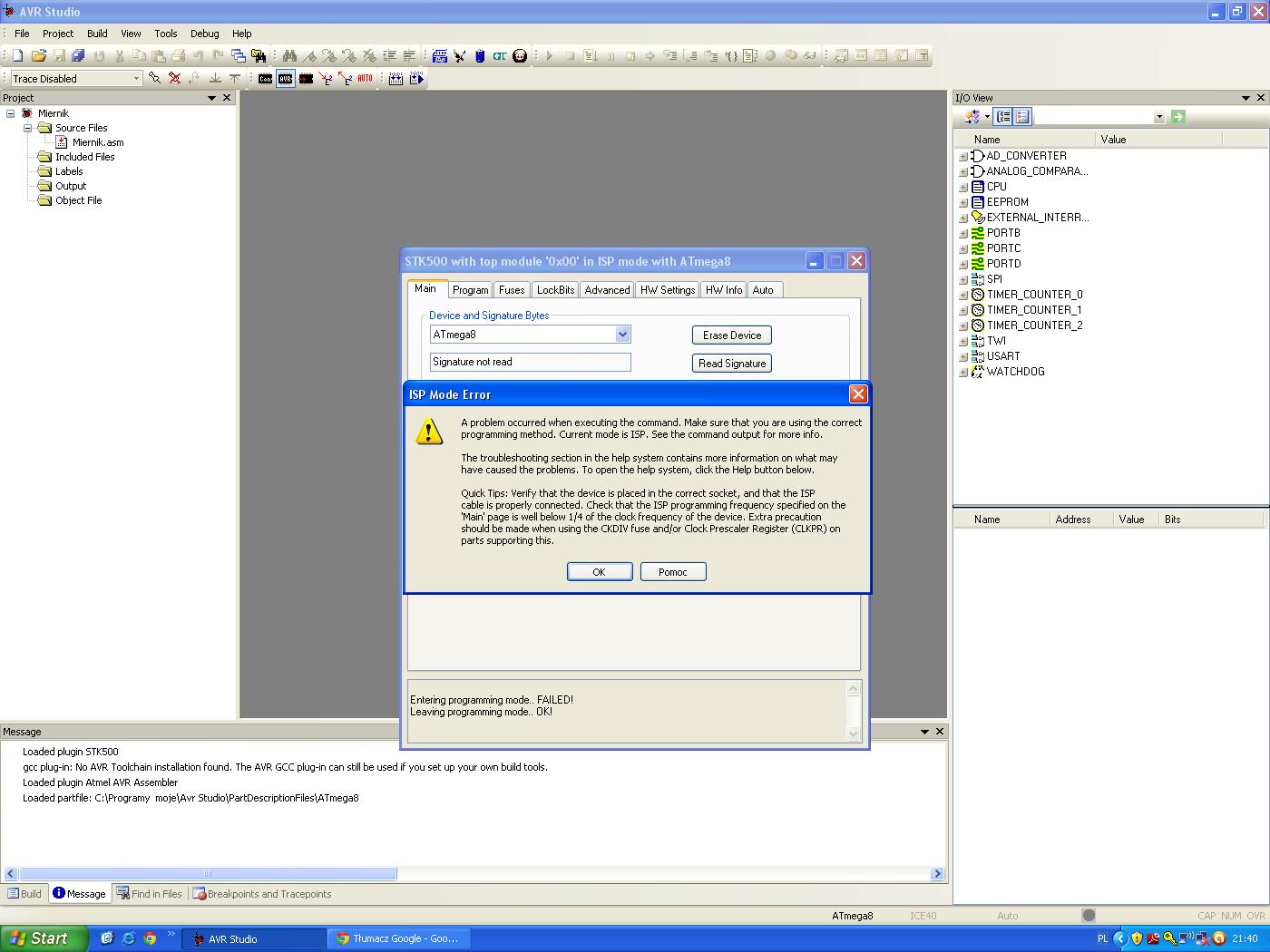Viewport: 1270px width, 952px height.
Task: Click the blue chip toolbar icon
Action: click(480, 56)
